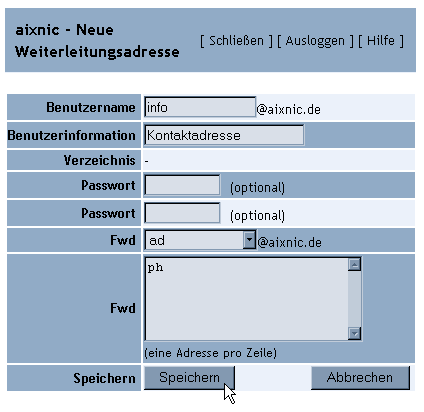Open the Hilfe link
The image size is (424, 412).
(x=381, y=41)
